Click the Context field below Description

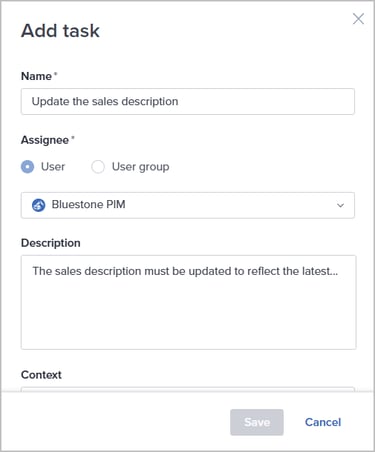pos(188,389)
